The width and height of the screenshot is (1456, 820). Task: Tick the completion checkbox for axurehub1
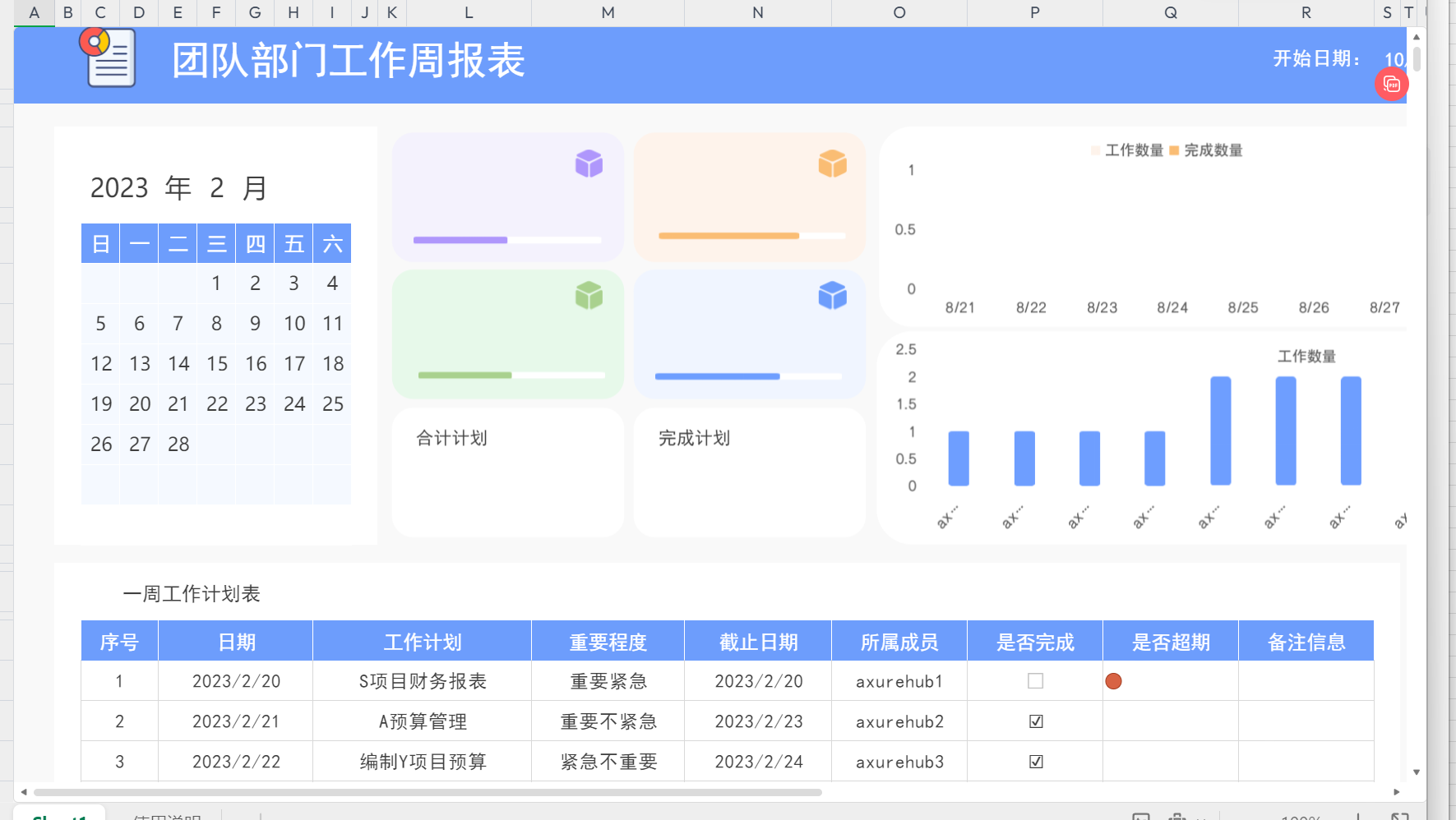click(1035, 681)
